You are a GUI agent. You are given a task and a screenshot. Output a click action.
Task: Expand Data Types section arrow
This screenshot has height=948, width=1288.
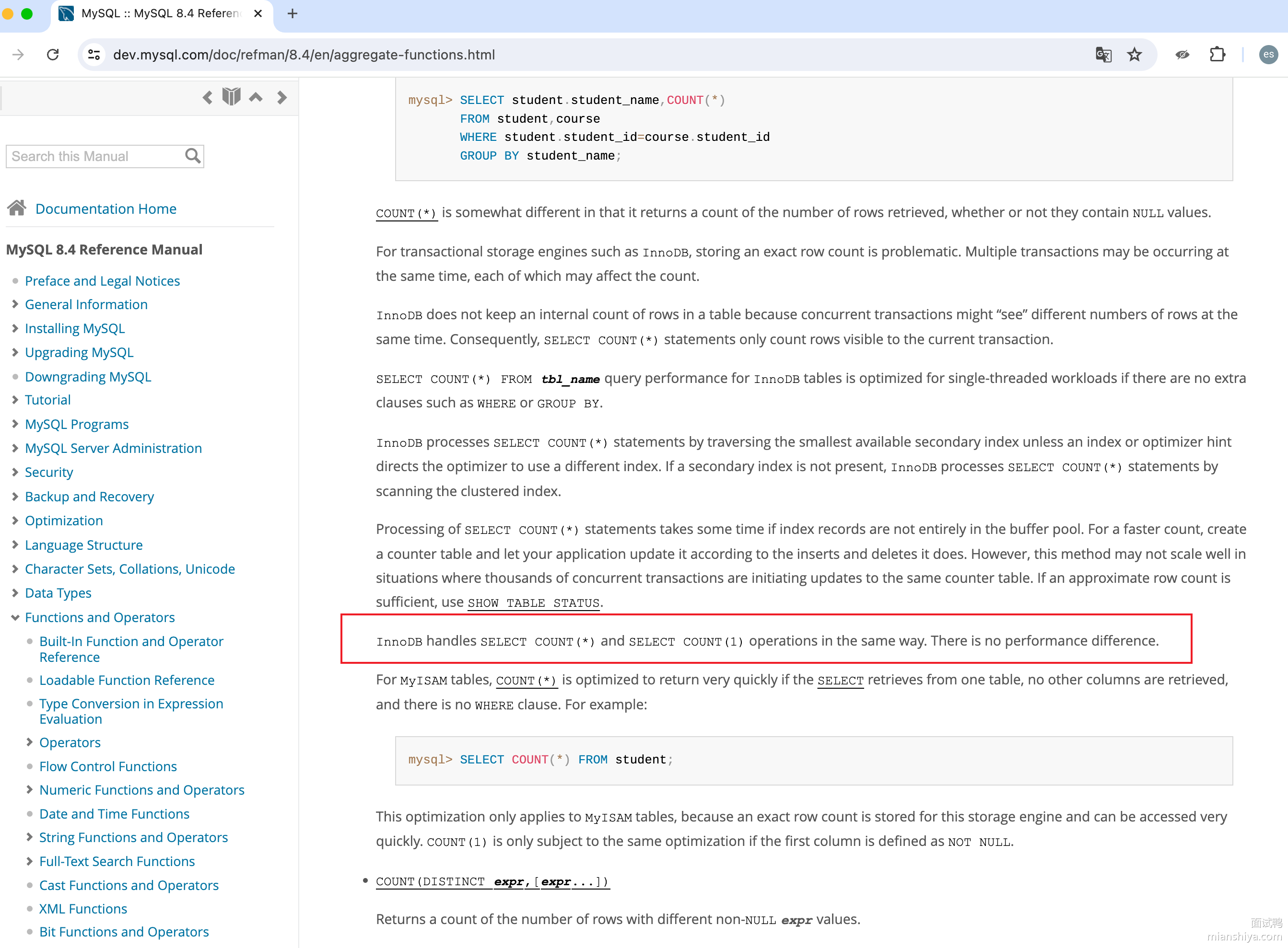tap(15, 593)
